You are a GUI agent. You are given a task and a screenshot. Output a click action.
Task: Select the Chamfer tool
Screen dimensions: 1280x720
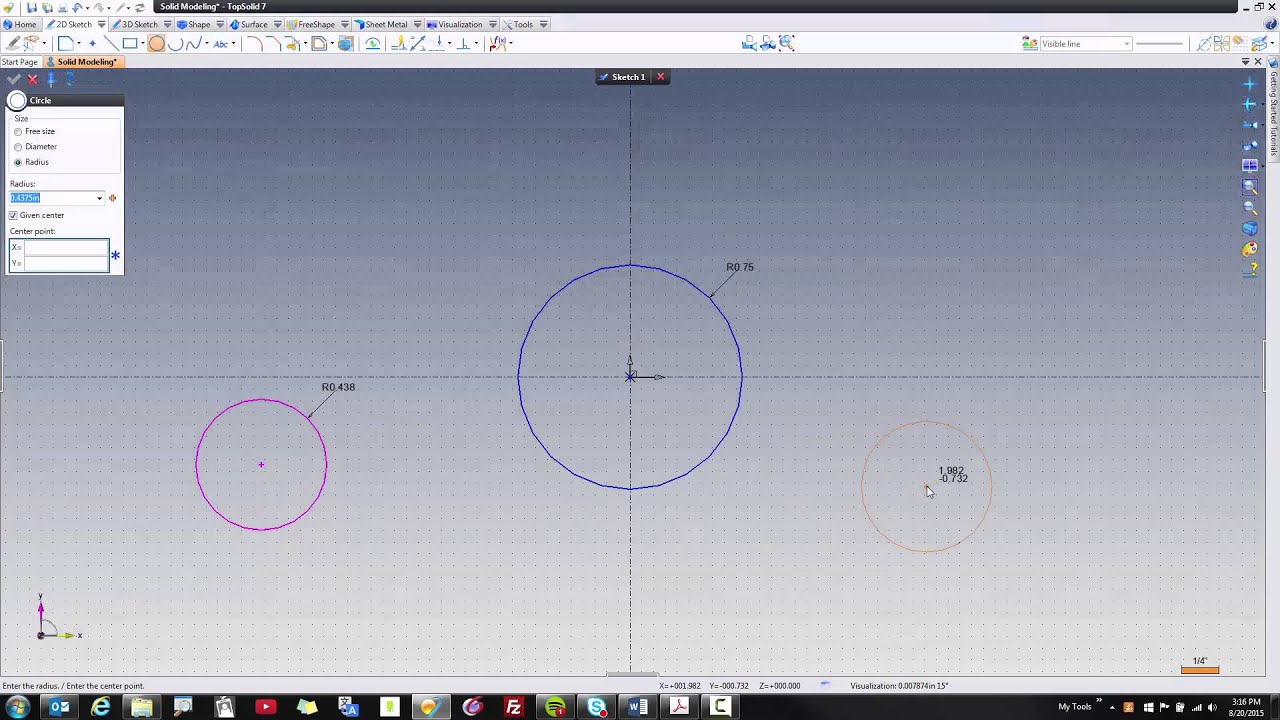(274, 43)
